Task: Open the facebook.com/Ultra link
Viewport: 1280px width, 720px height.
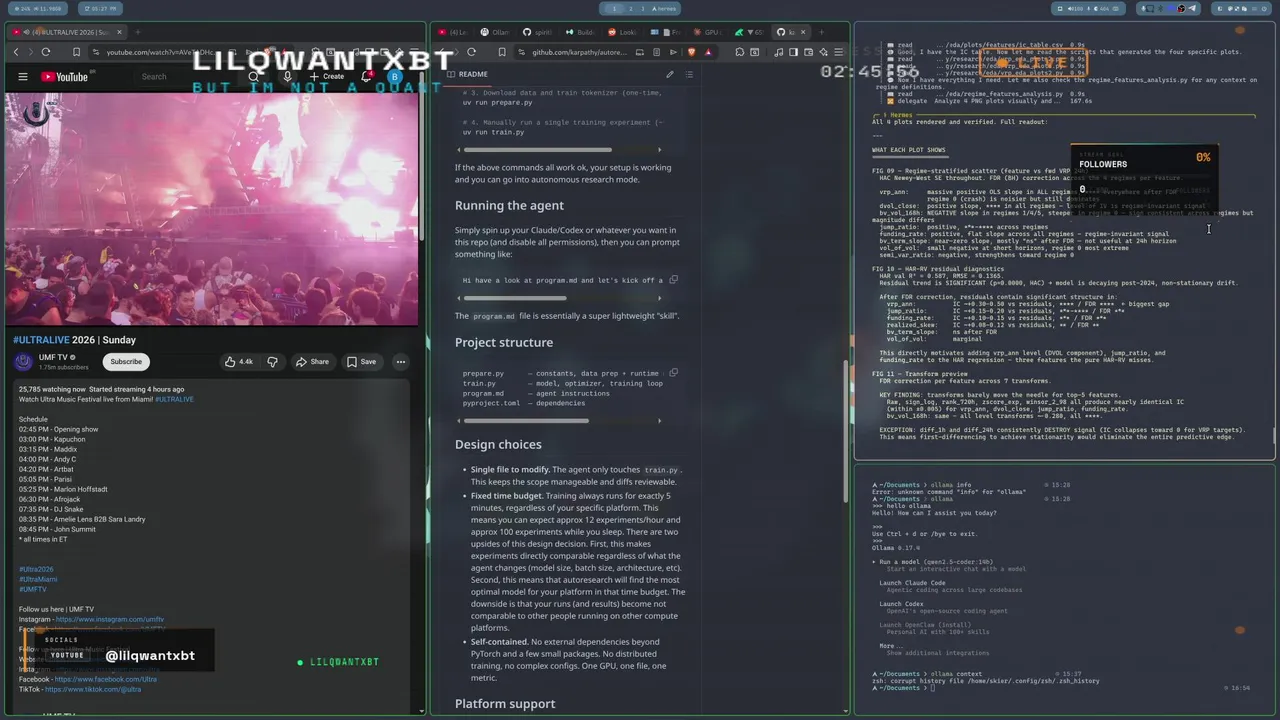Action: tap(106, 679)
